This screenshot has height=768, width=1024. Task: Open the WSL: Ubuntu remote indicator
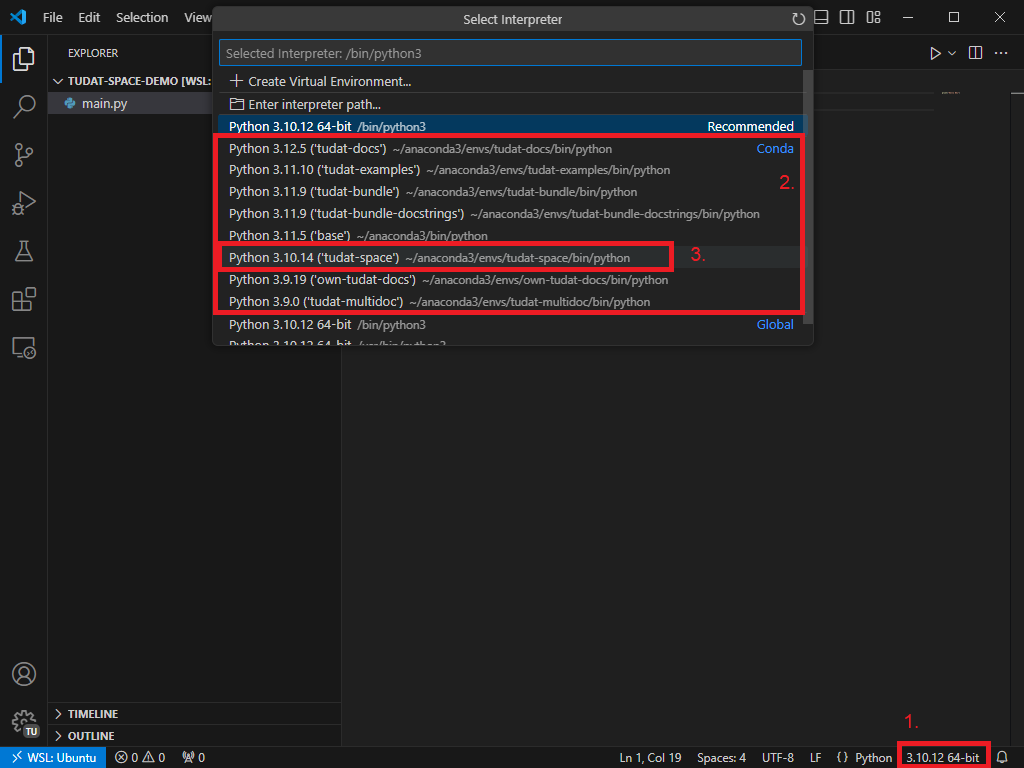53,758
